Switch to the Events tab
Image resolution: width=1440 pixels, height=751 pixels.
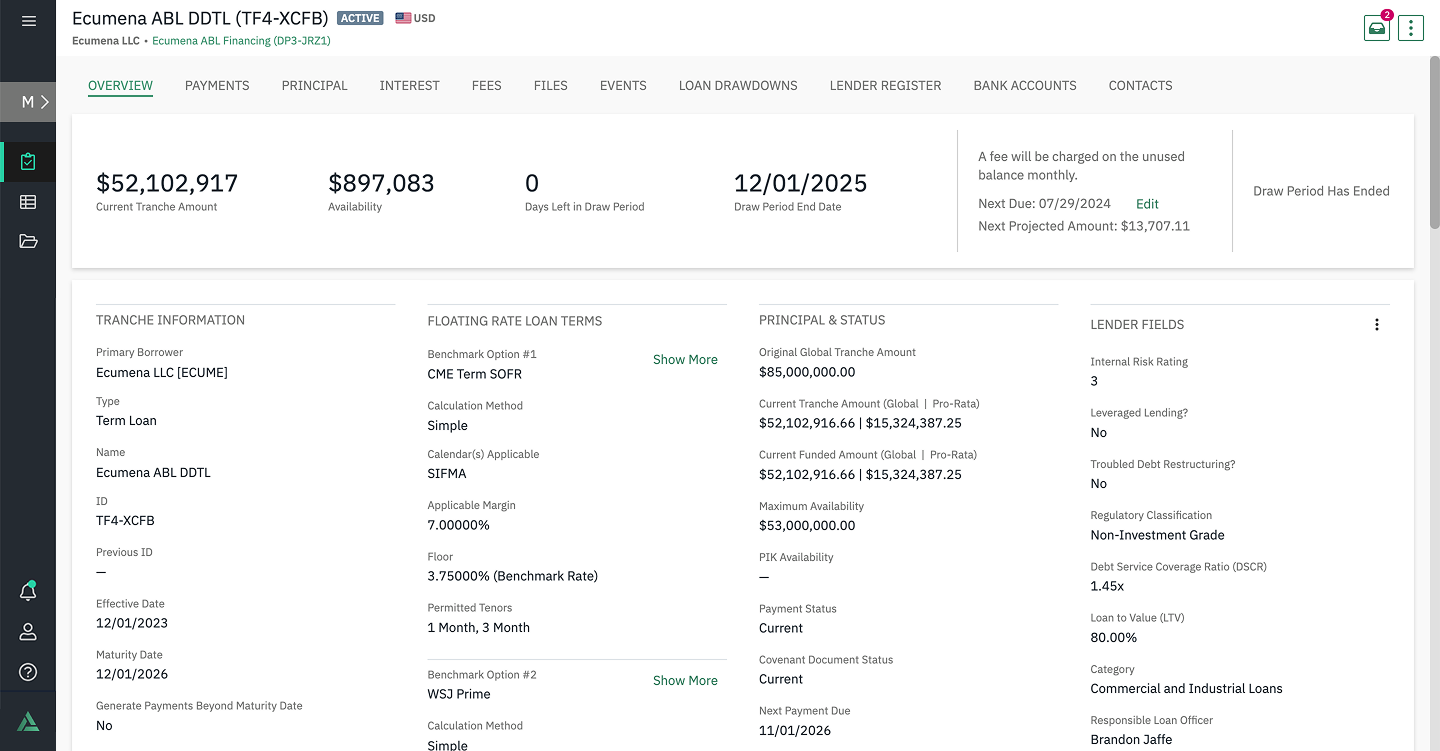coord(623,85)
